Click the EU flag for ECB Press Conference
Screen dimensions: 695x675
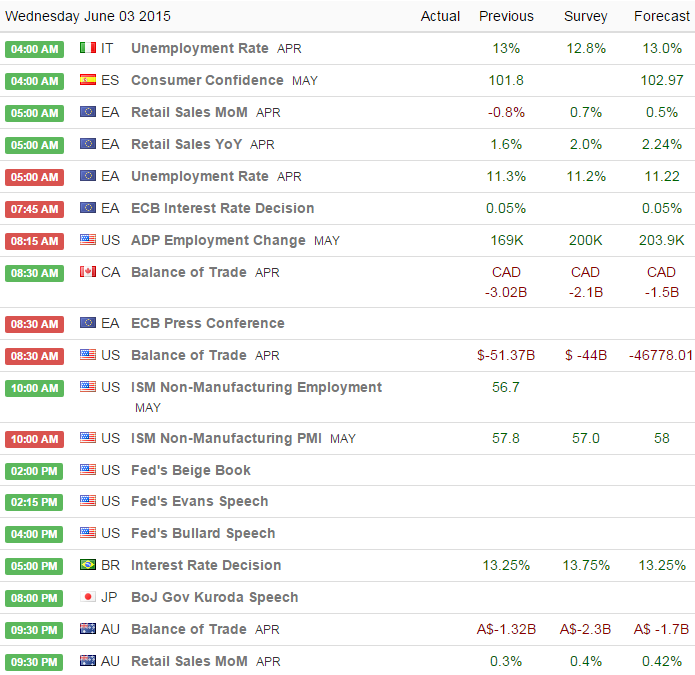tap(87, 323)
